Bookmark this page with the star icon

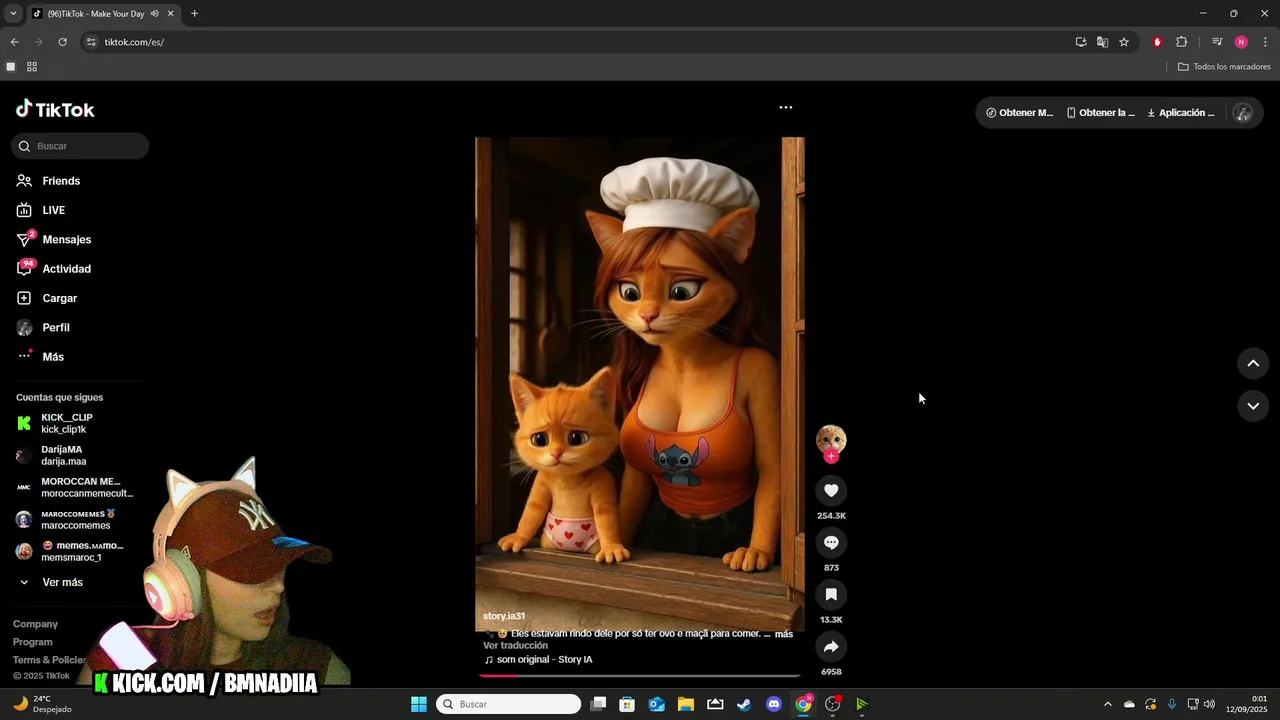coord(1124,42)
